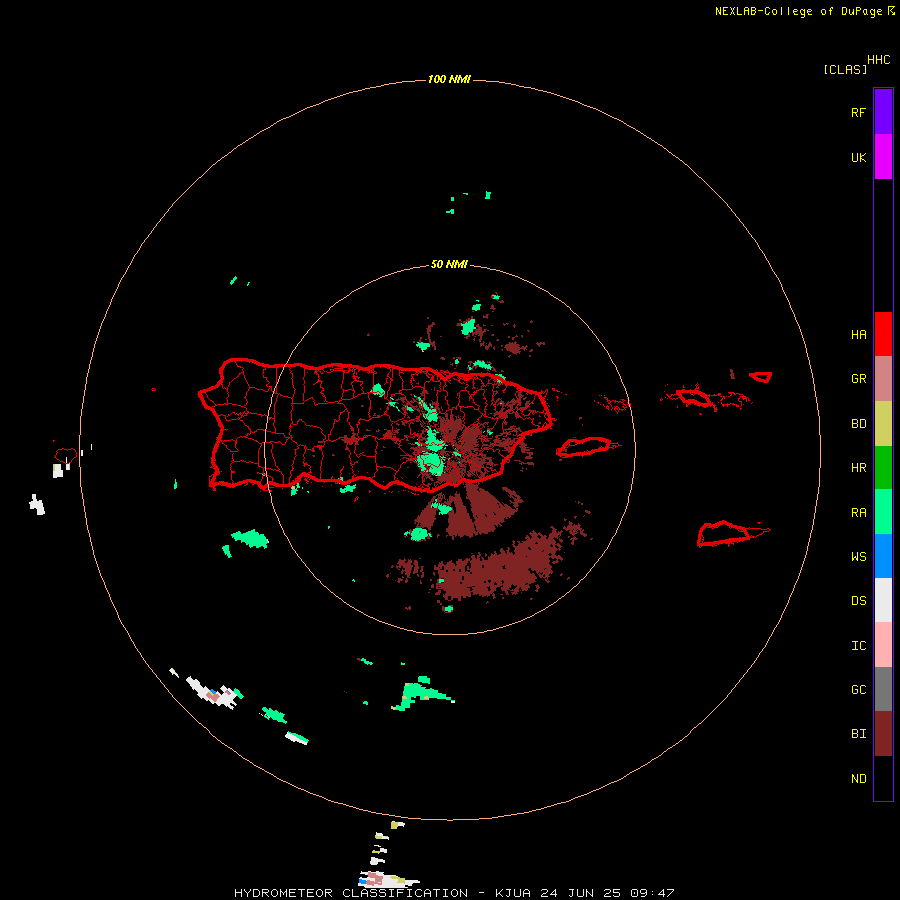
Task: Click the 'GR' legend label
Action: [x=858, y=379]
